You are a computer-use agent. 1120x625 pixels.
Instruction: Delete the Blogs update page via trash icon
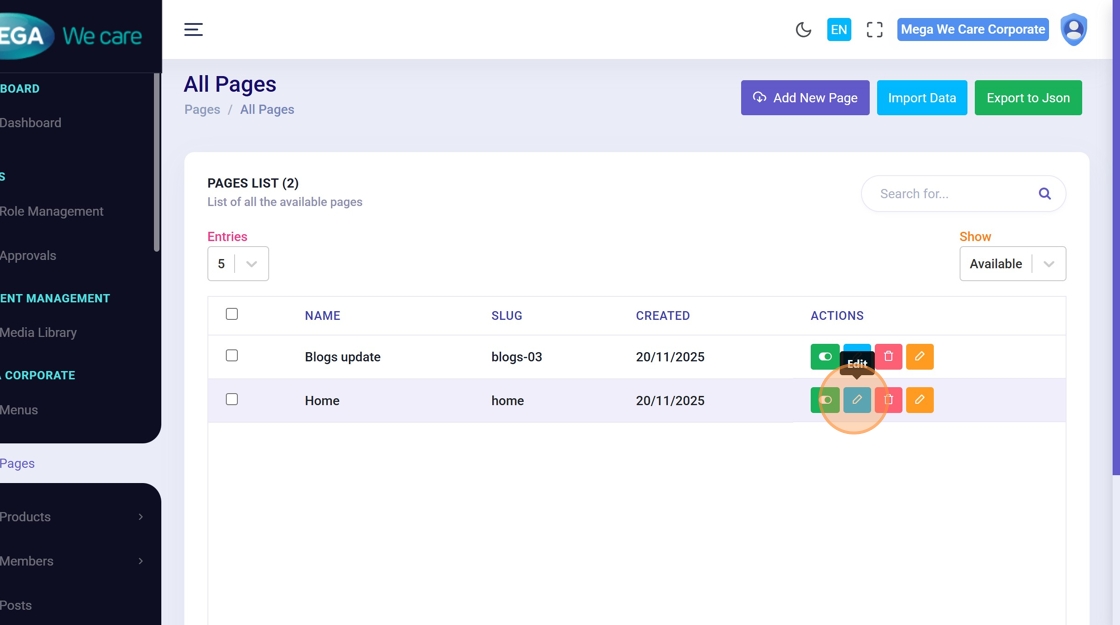coord(888,357)
